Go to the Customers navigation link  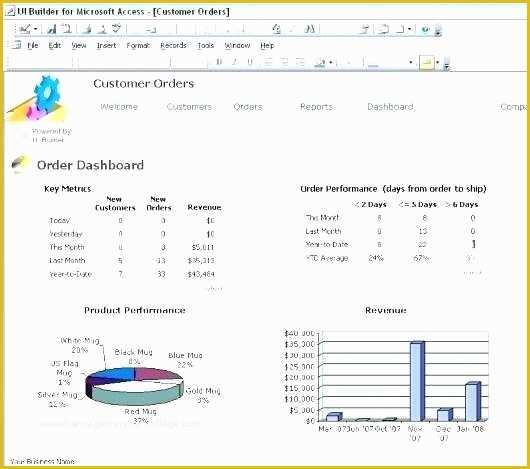[189, 107]
